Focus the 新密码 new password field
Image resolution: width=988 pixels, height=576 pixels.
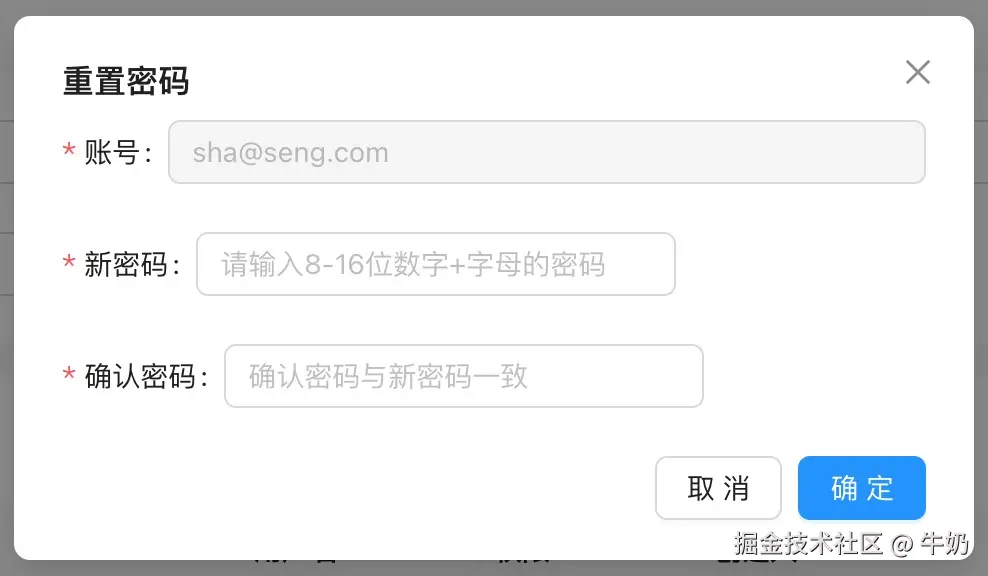point(437,264)
